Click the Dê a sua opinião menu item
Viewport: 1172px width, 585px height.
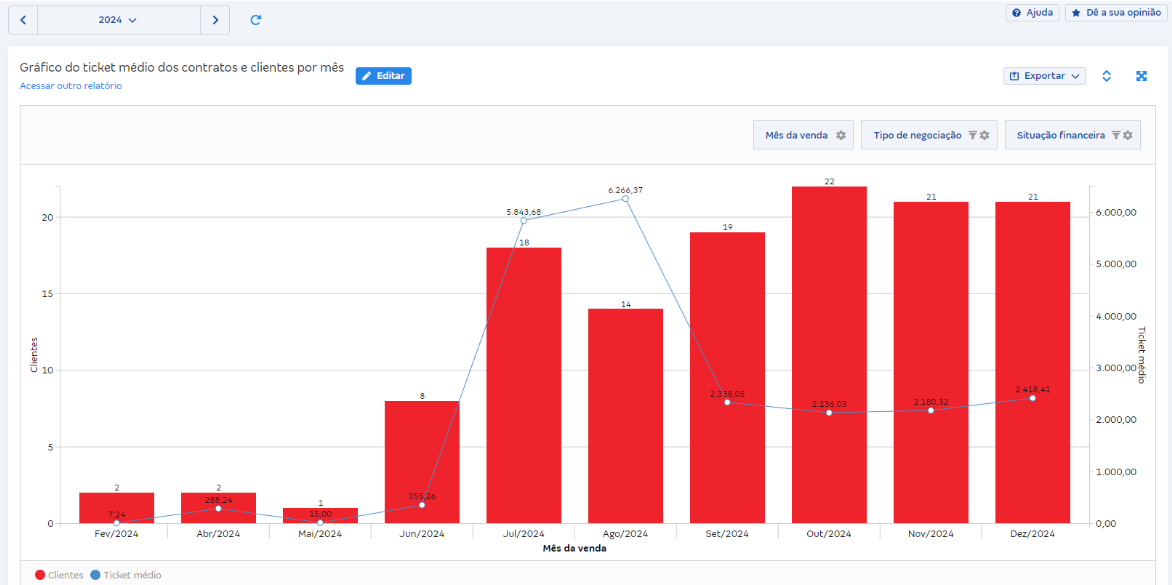point(1114,12)
